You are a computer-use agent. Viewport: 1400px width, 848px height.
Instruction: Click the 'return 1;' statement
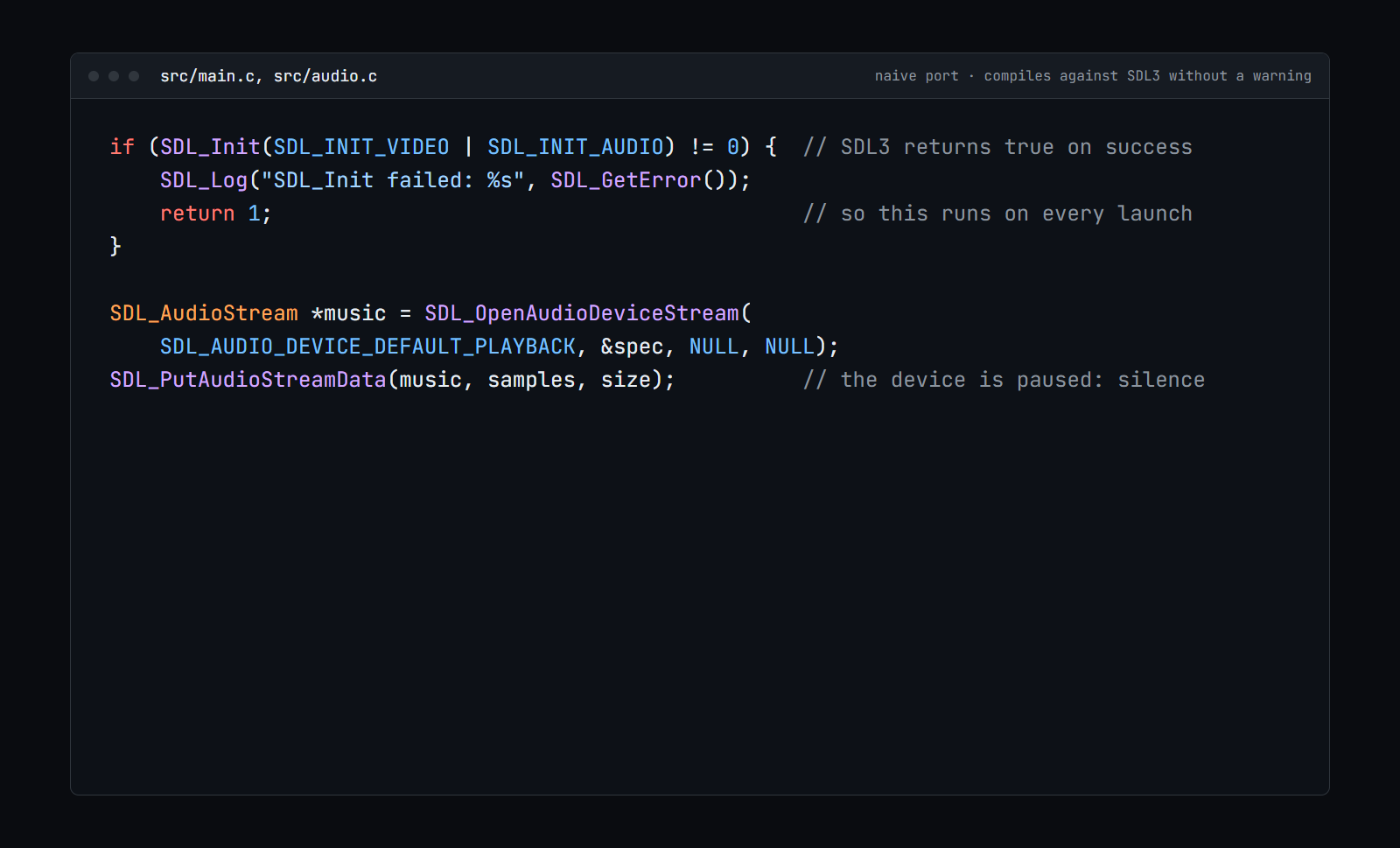[216, 213]
